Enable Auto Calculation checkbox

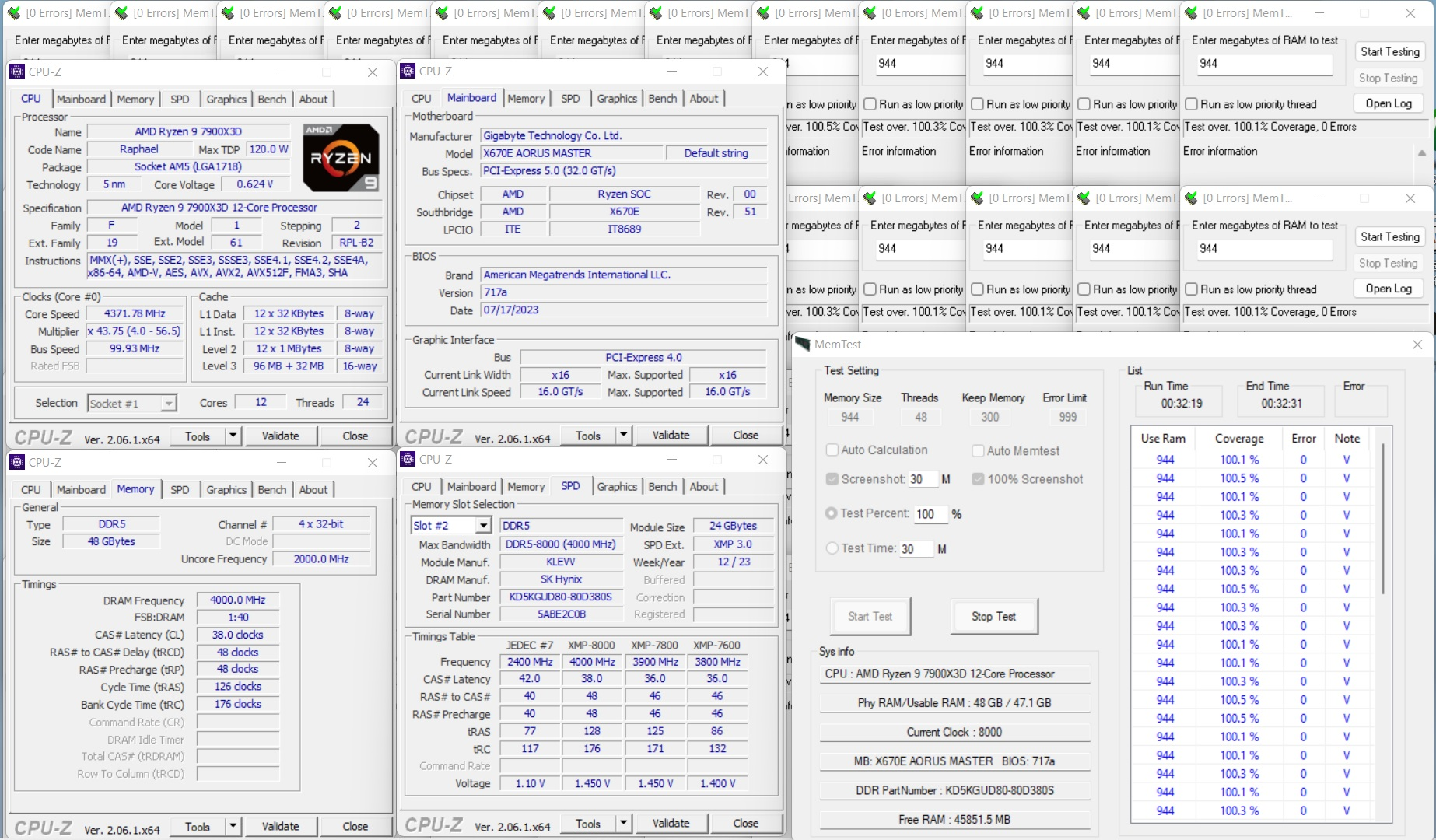[832, 450]
